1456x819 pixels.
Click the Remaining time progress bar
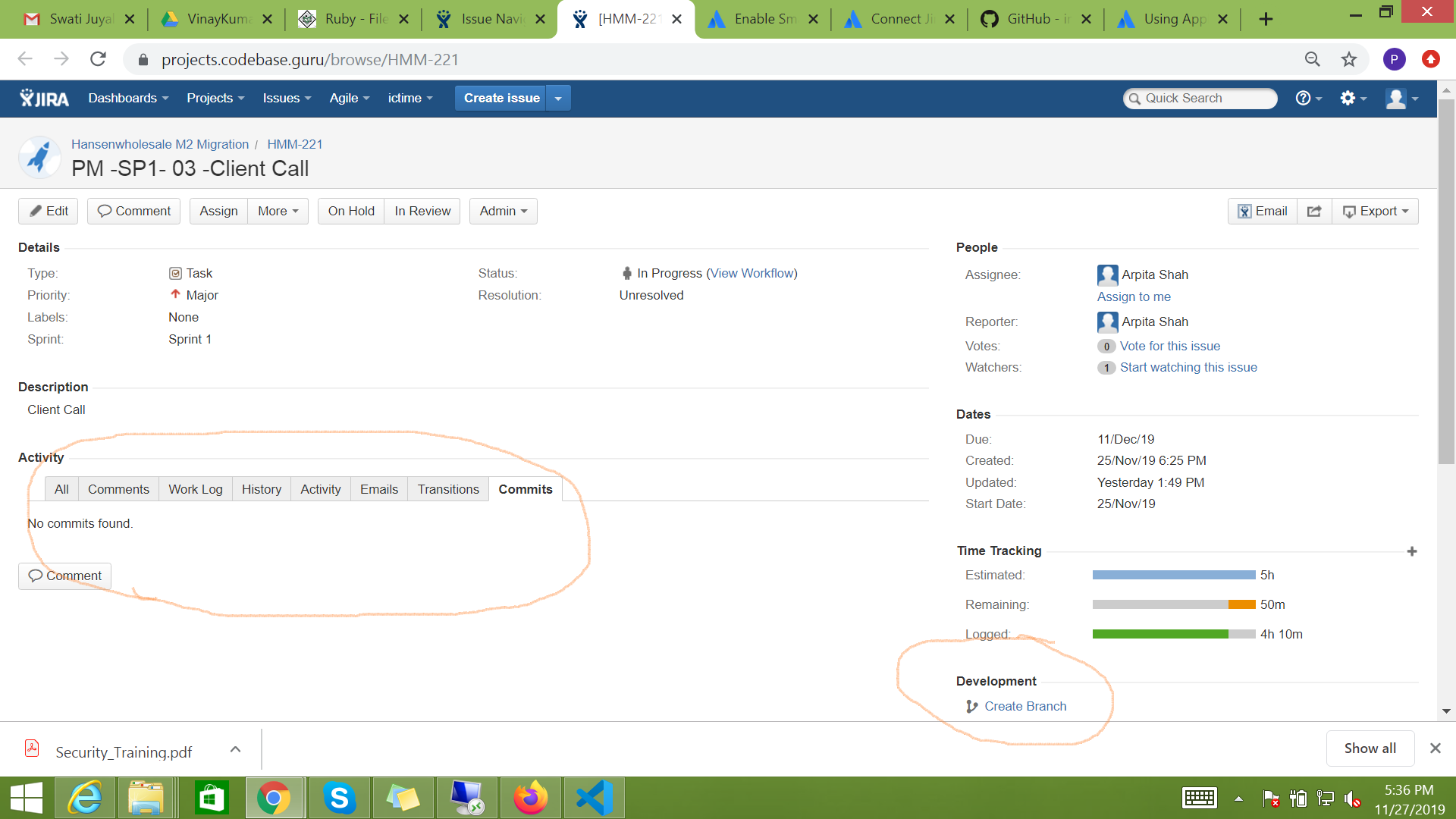click(1174, 604)
